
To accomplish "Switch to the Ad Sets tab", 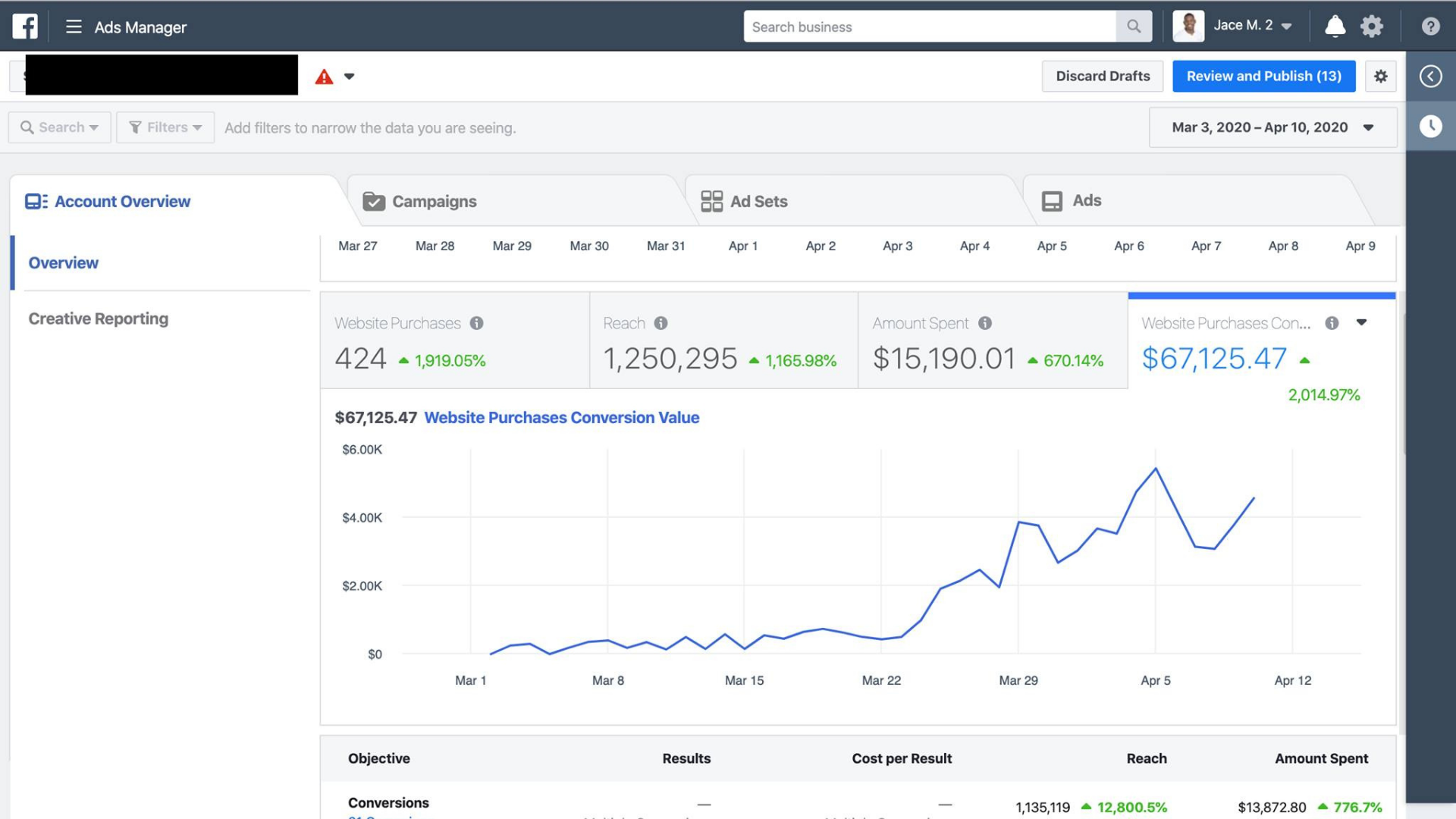I will tap(758, 201).
